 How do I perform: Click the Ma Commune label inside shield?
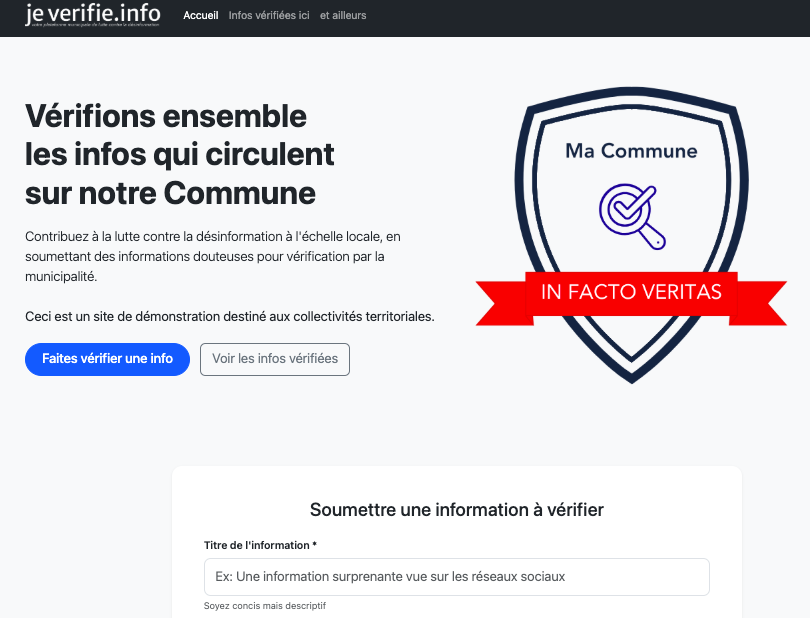point(631,151)
